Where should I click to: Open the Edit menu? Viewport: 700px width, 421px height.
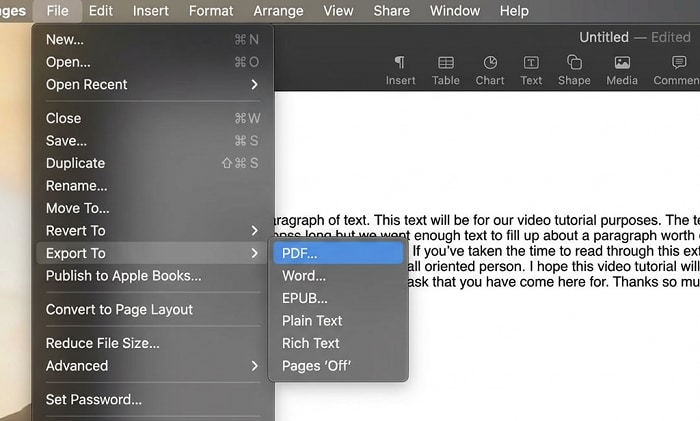(100, 11)
